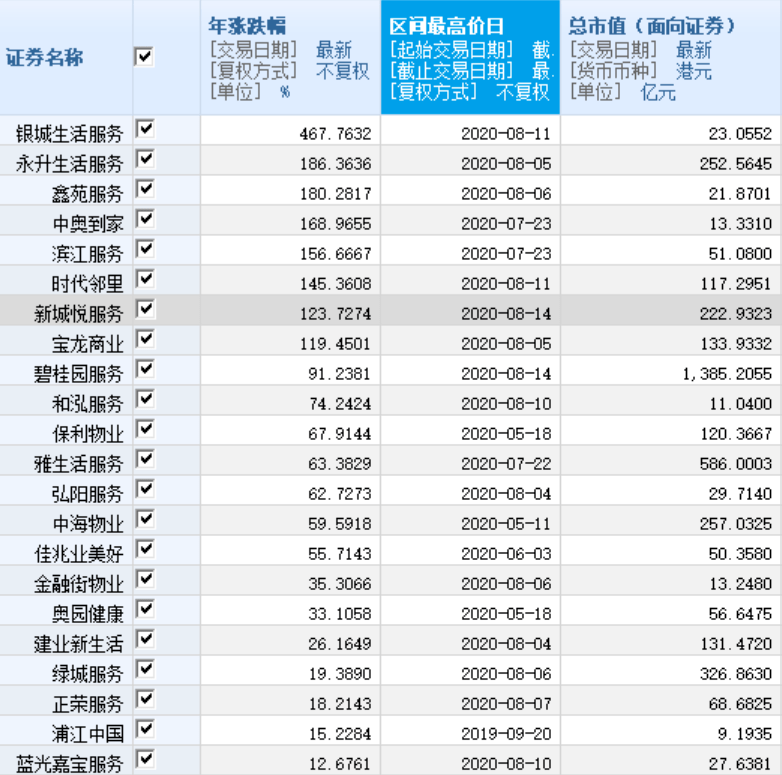Click the 326.8630 market cap cell

[671, 671]
